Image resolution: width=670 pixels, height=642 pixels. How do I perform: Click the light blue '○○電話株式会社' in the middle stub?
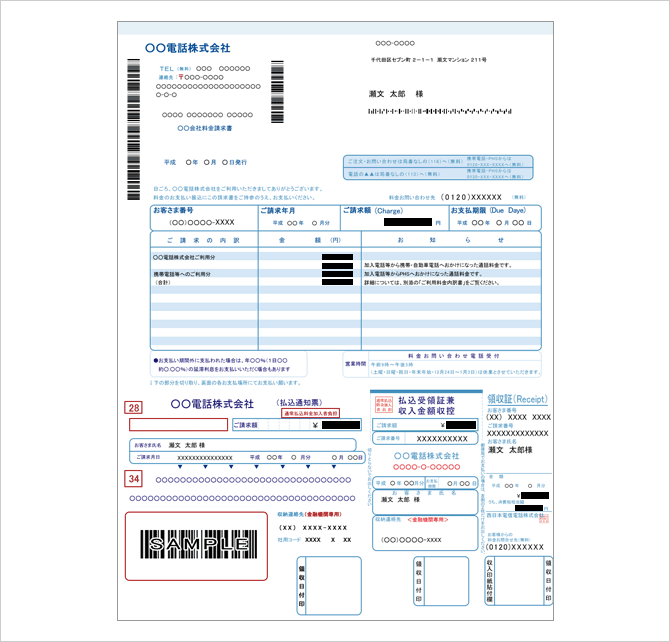pyautogui.click(x=426, y=456)
